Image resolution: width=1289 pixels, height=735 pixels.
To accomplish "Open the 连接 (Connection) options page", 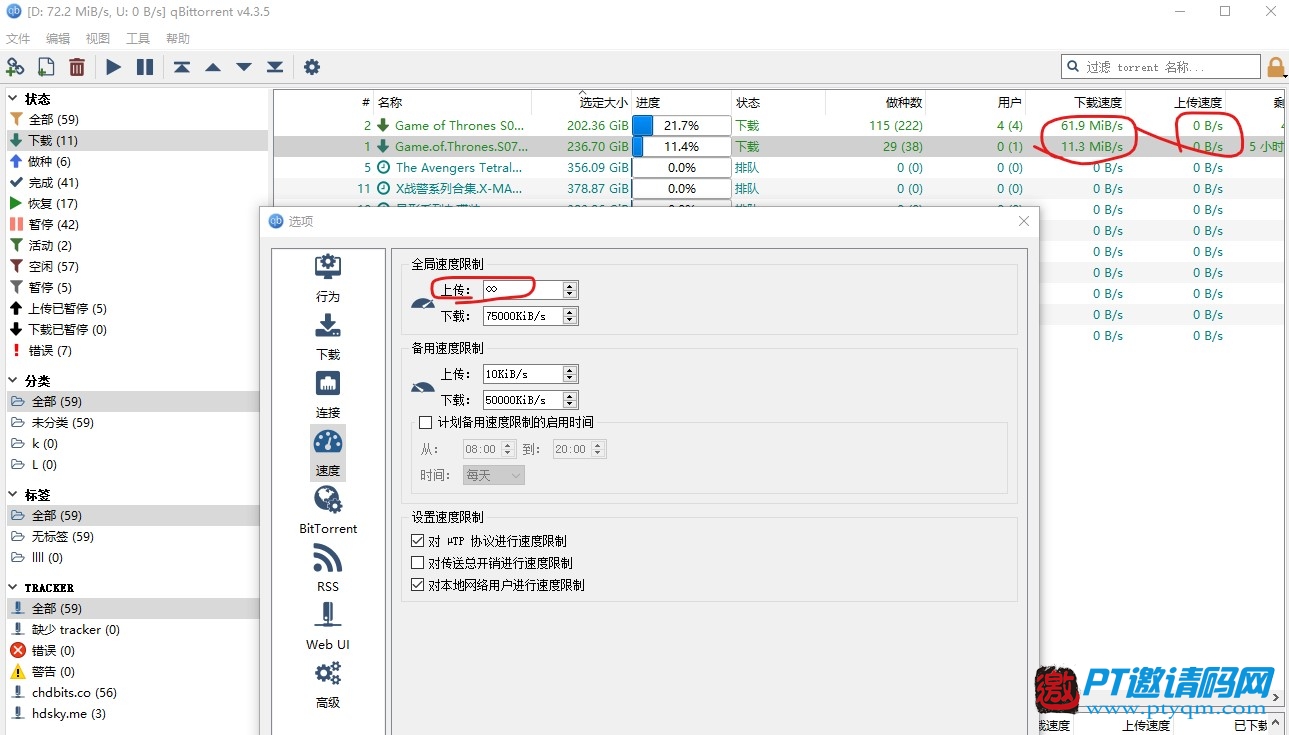I will click(x=328, y=394).
